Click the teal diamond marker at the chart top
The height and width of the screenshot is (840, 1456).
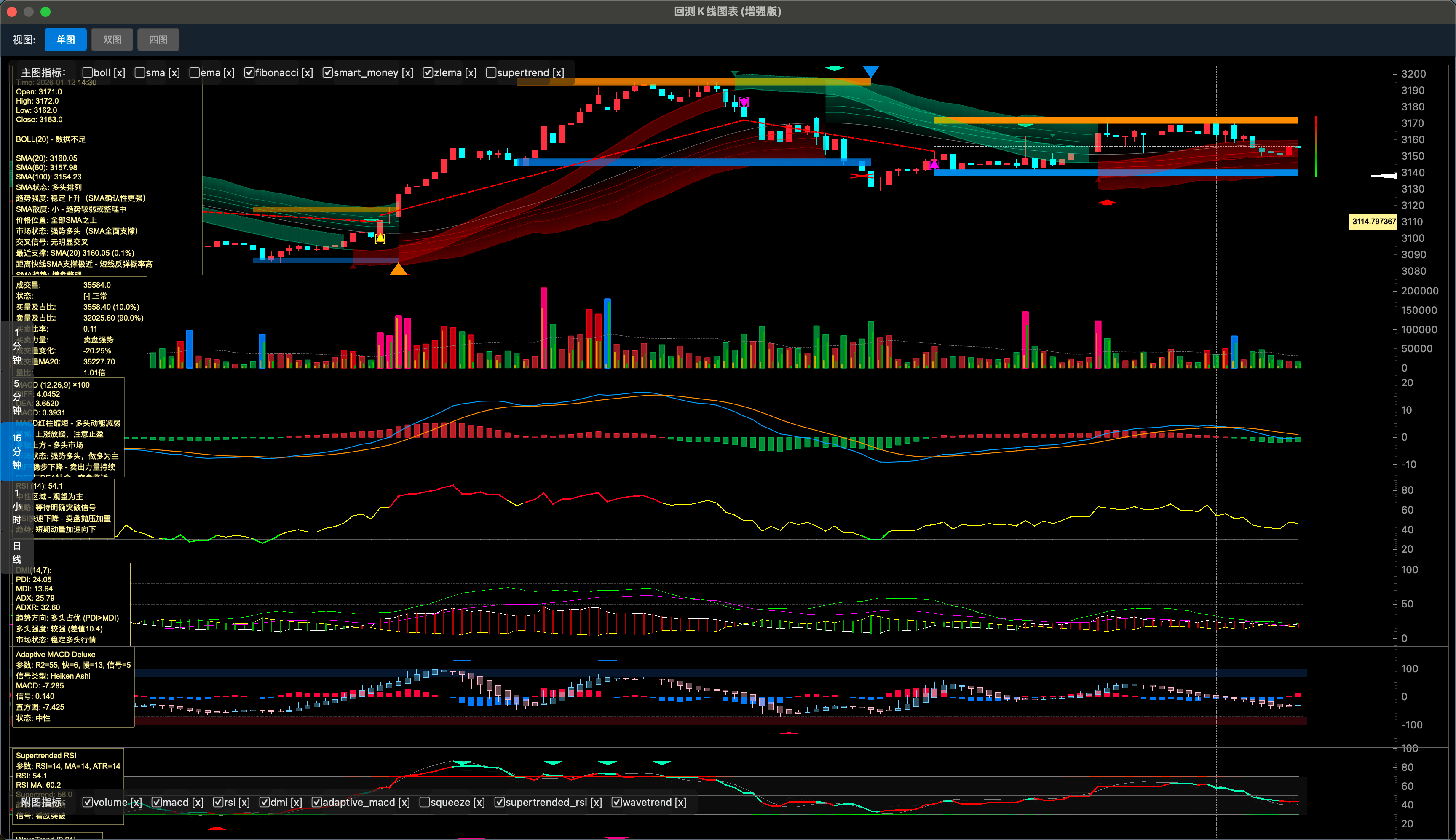[x=834, y=68]
